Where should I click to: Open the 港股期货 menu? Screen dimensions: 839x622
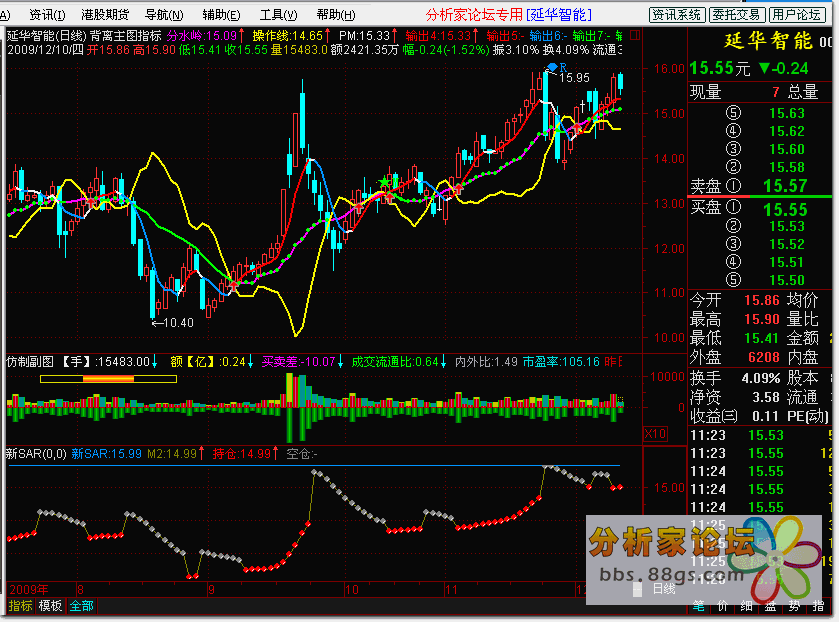[x=105, y=14]
